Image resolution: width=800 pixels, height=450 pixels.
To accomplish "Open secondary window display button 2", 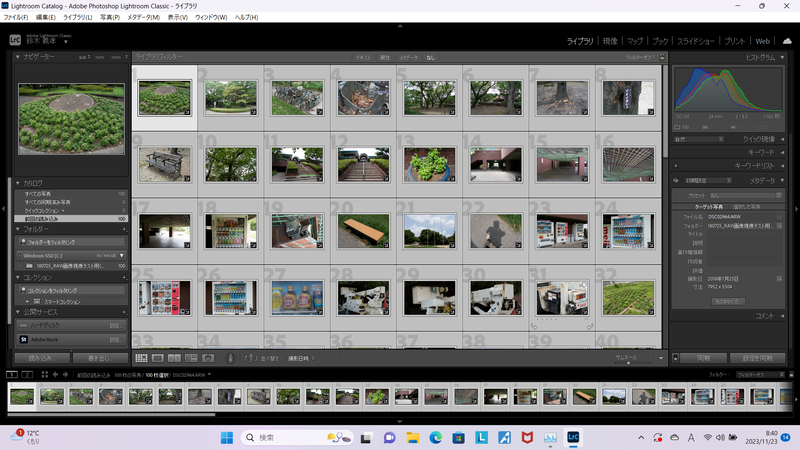I will pyautogui.click(x=28, y=374).
